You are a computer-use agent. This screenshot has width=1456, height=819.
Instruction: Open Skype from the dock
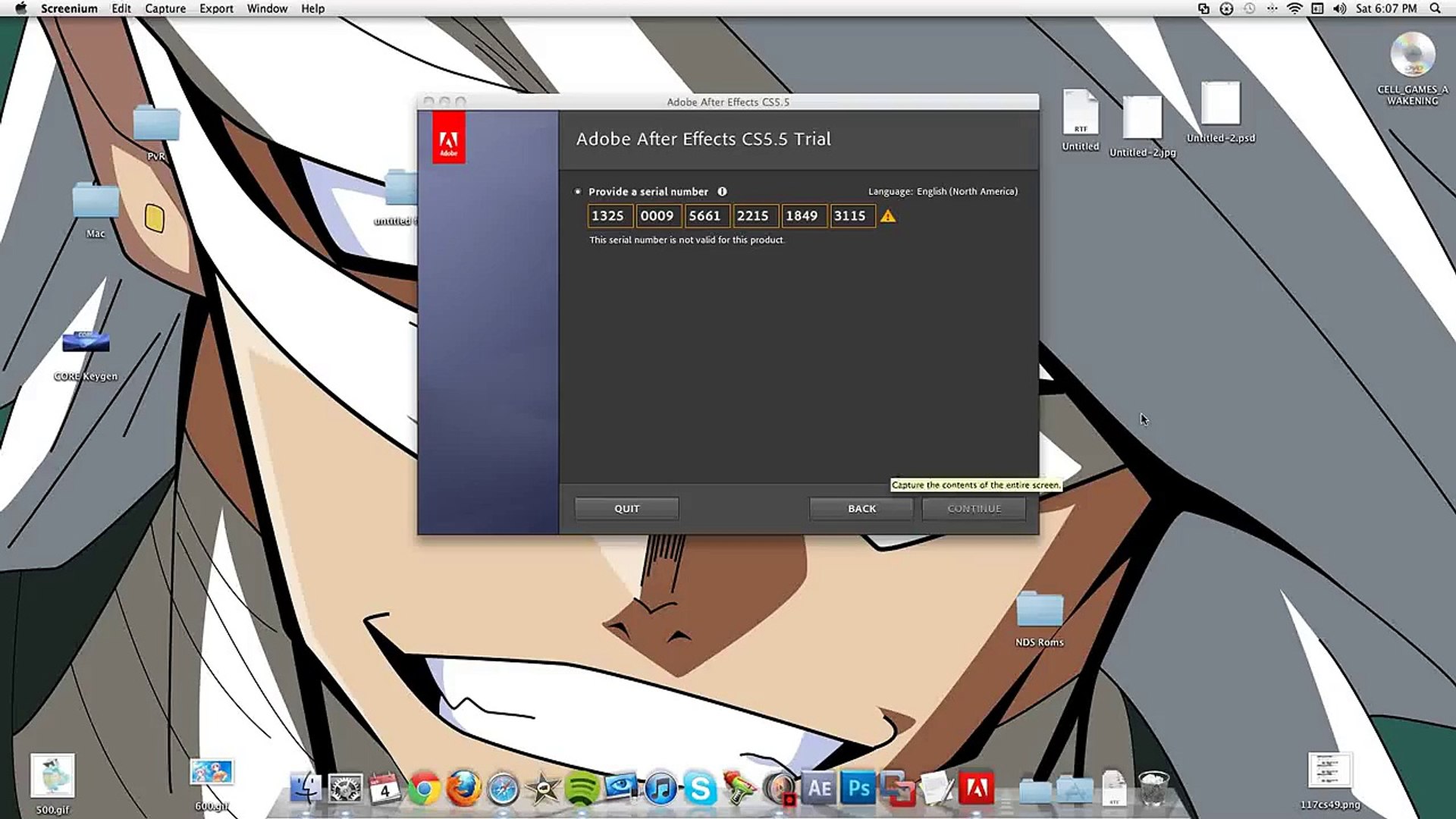point(700,789)
